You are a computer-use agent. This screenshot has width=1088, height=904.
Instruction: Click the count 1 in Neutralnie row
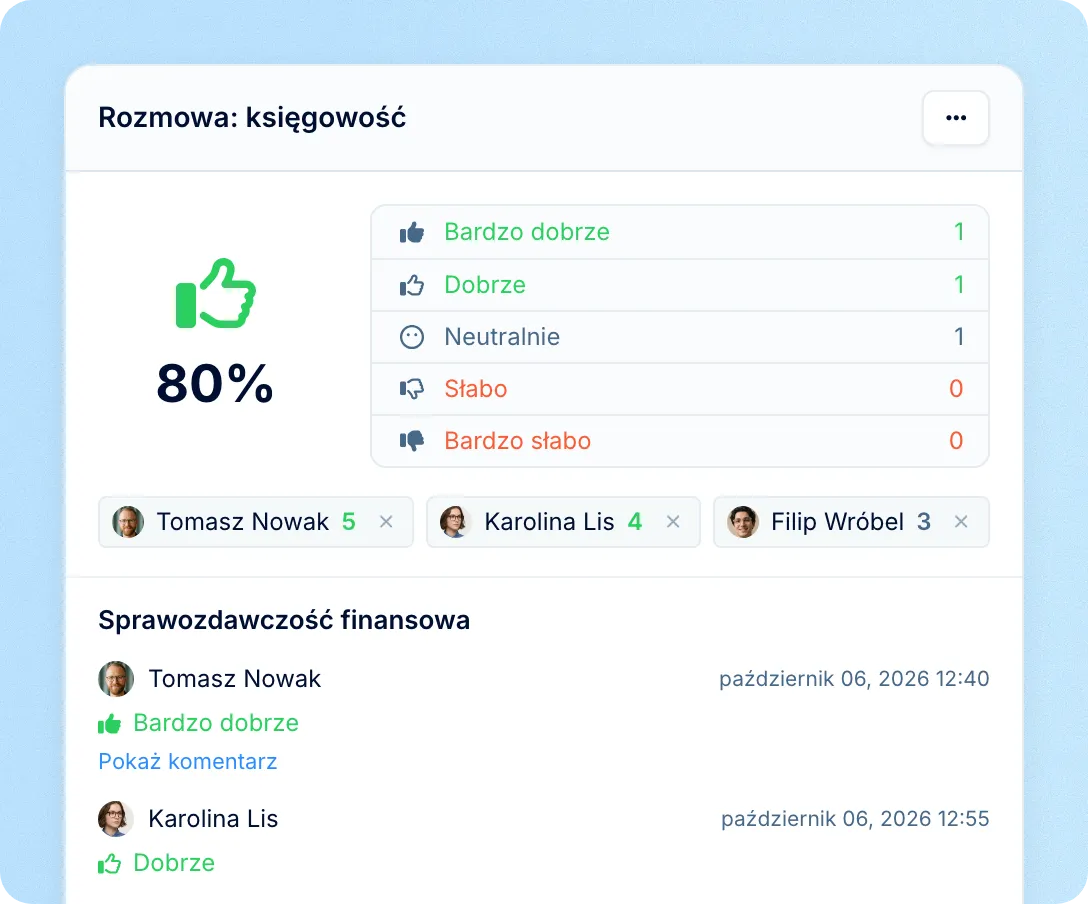click(x=959, y=336)
